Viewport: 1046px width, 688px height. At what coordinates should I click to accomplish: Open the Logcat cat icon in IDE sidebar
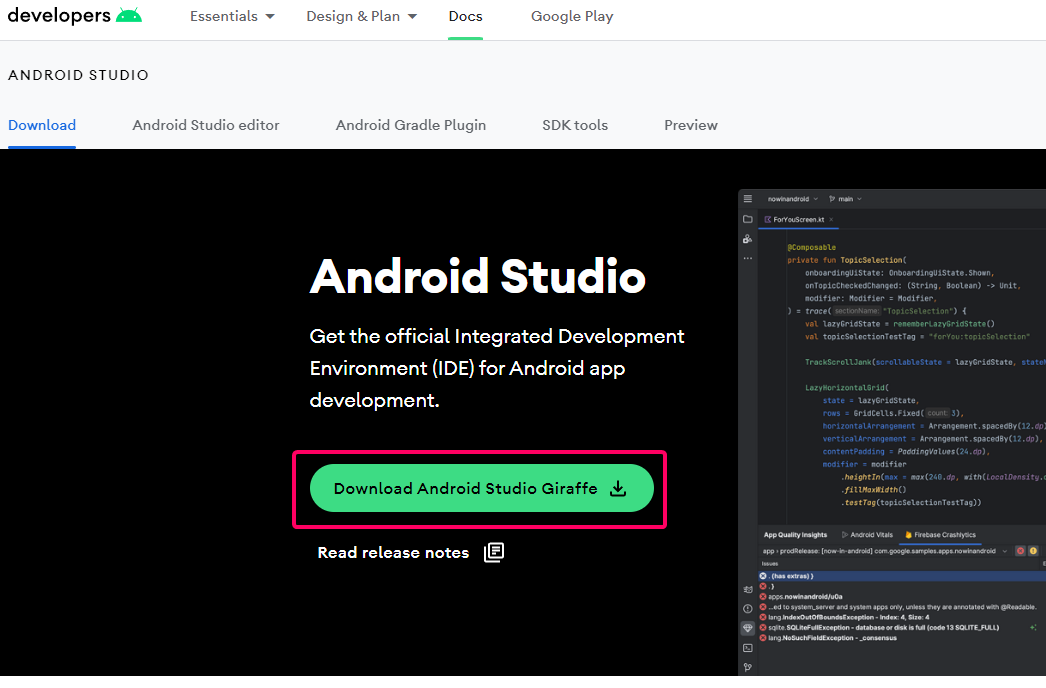(748, 589)
